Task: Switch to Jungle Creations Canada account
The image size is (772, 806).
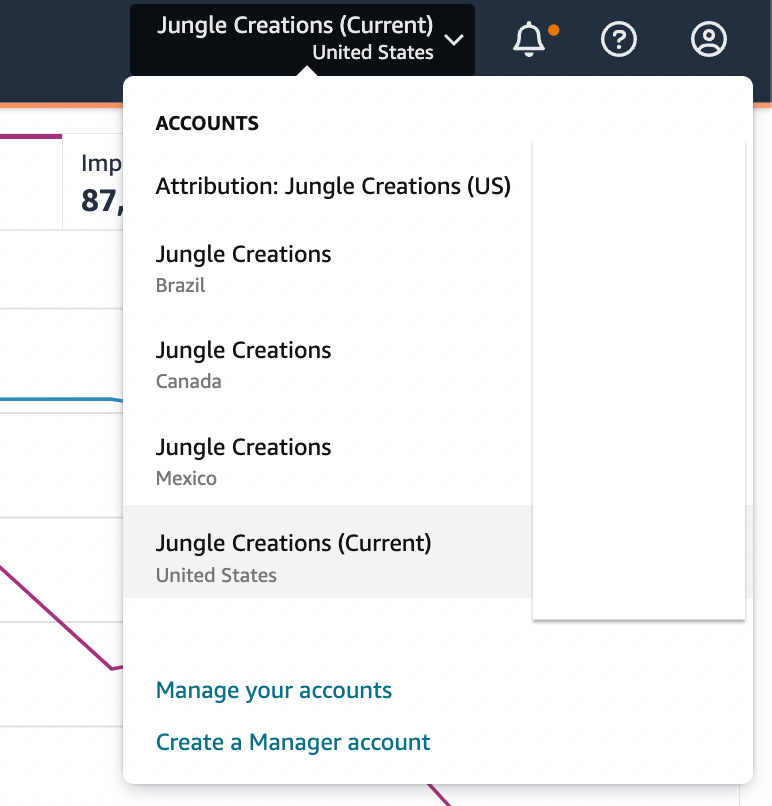Action: [x=327, y=365]
